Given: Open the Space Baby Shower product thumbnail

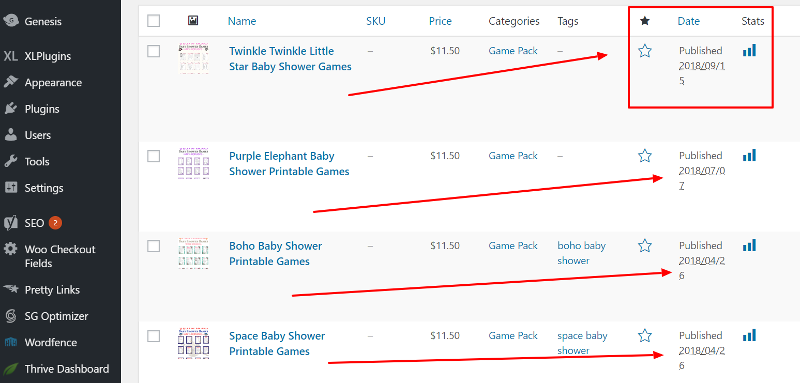Looking at the screenshot, I should (193, 343).
